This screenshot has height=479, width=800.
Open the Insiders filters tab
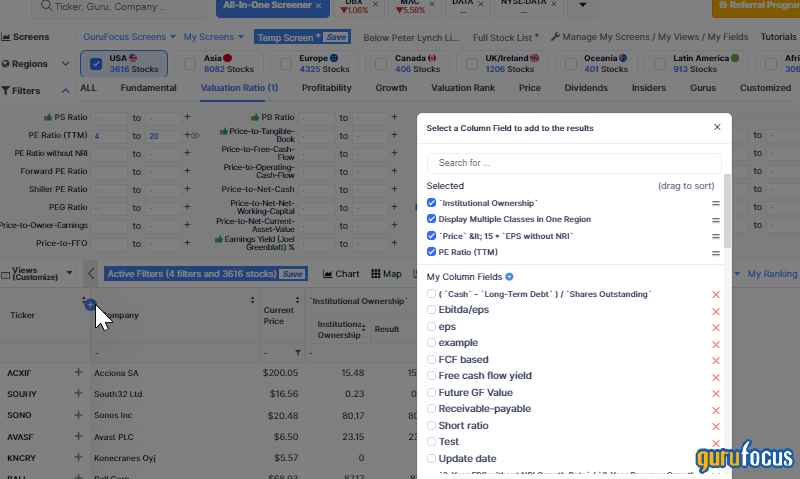point(648,88)
